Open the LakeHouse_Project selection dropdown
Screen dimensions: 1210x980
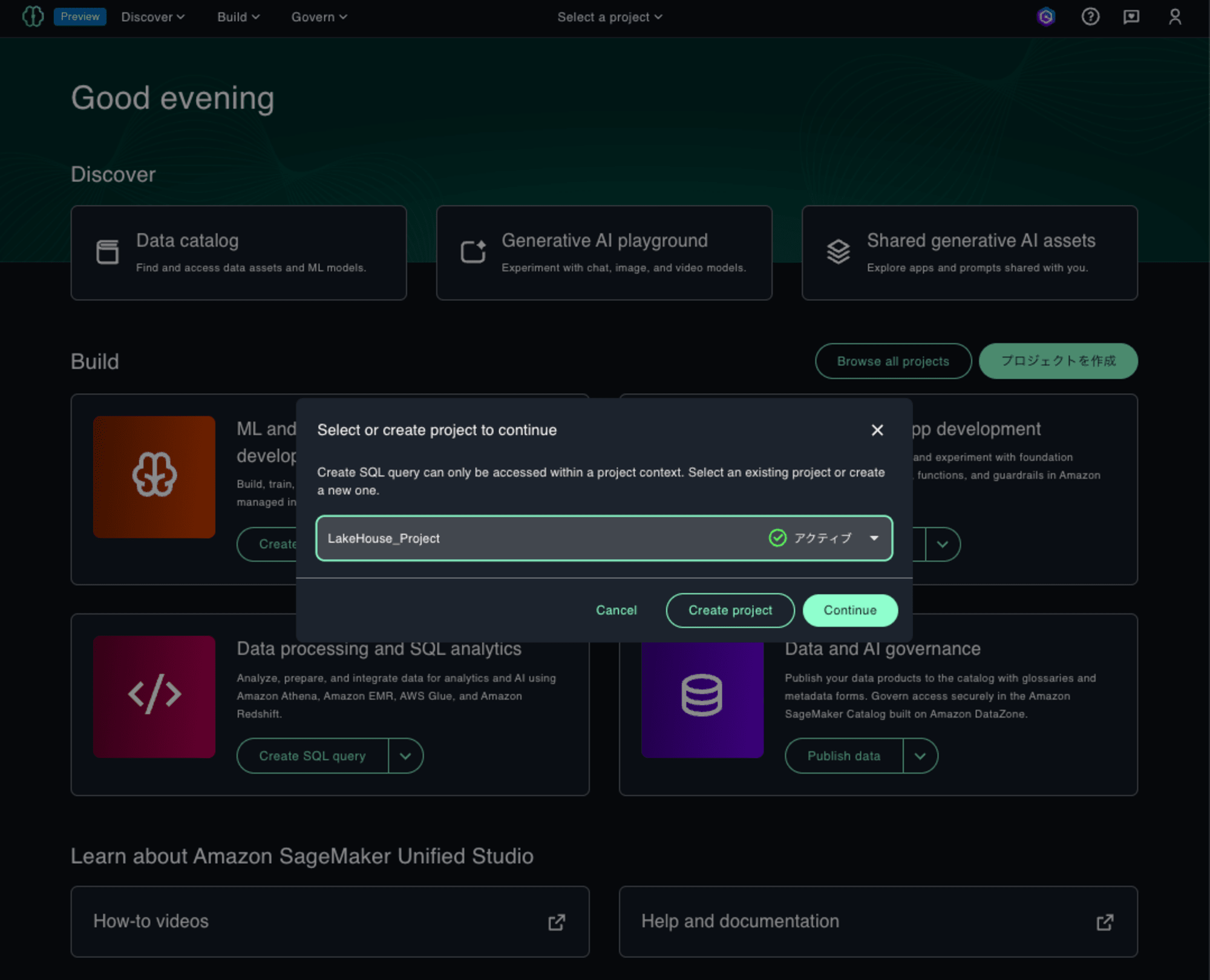(x=604, y=538)
